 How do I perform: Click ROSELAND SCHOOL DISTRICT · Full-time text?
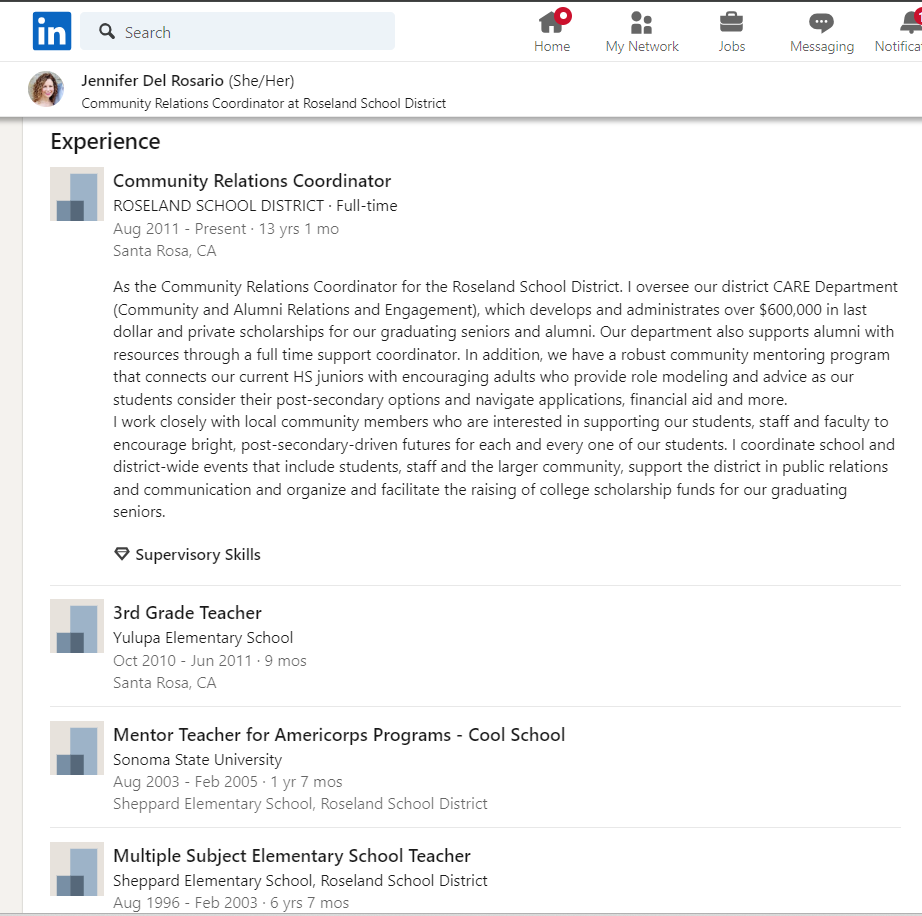(x=255, y=206)
